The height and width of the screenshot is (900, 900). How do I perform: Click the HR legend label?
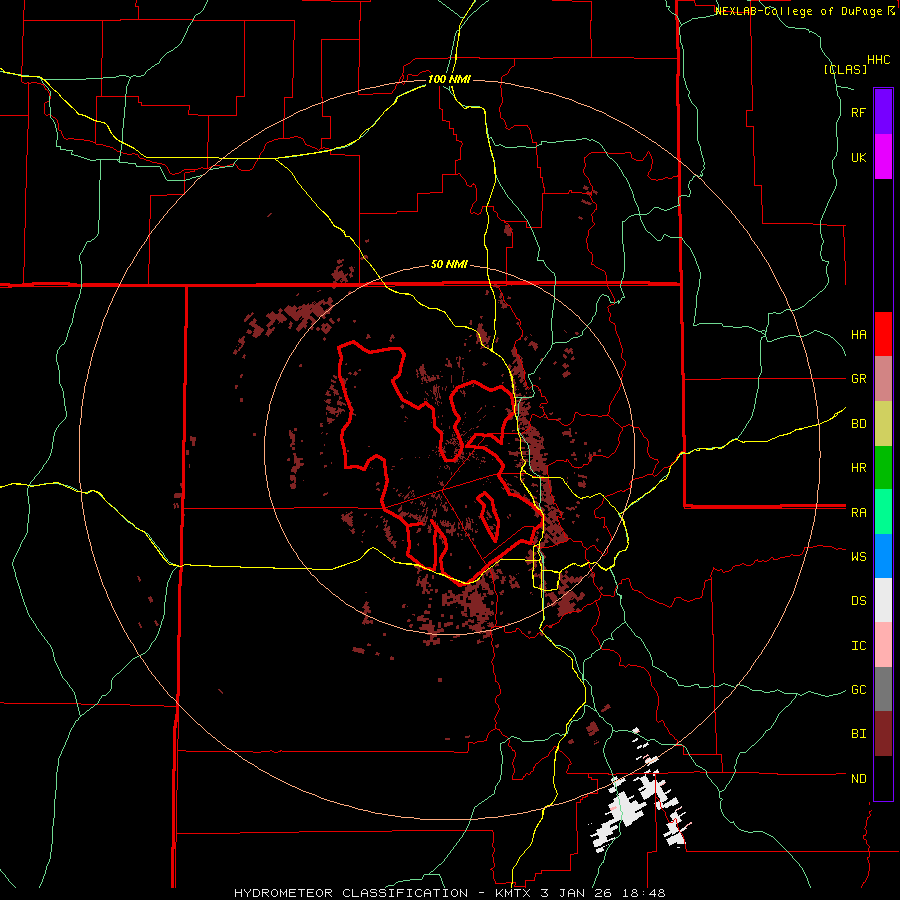[x=858, y=468]
